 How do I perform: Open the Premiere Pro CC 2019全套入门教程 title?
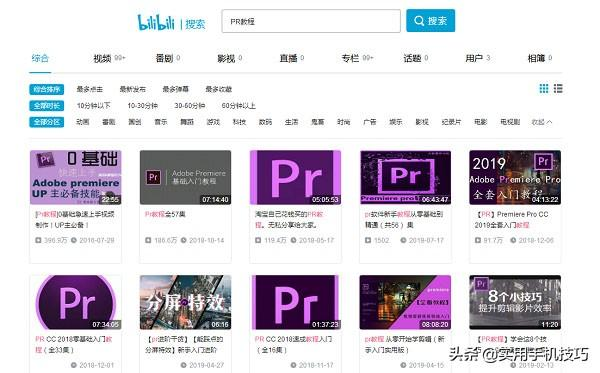pos(512,220)
